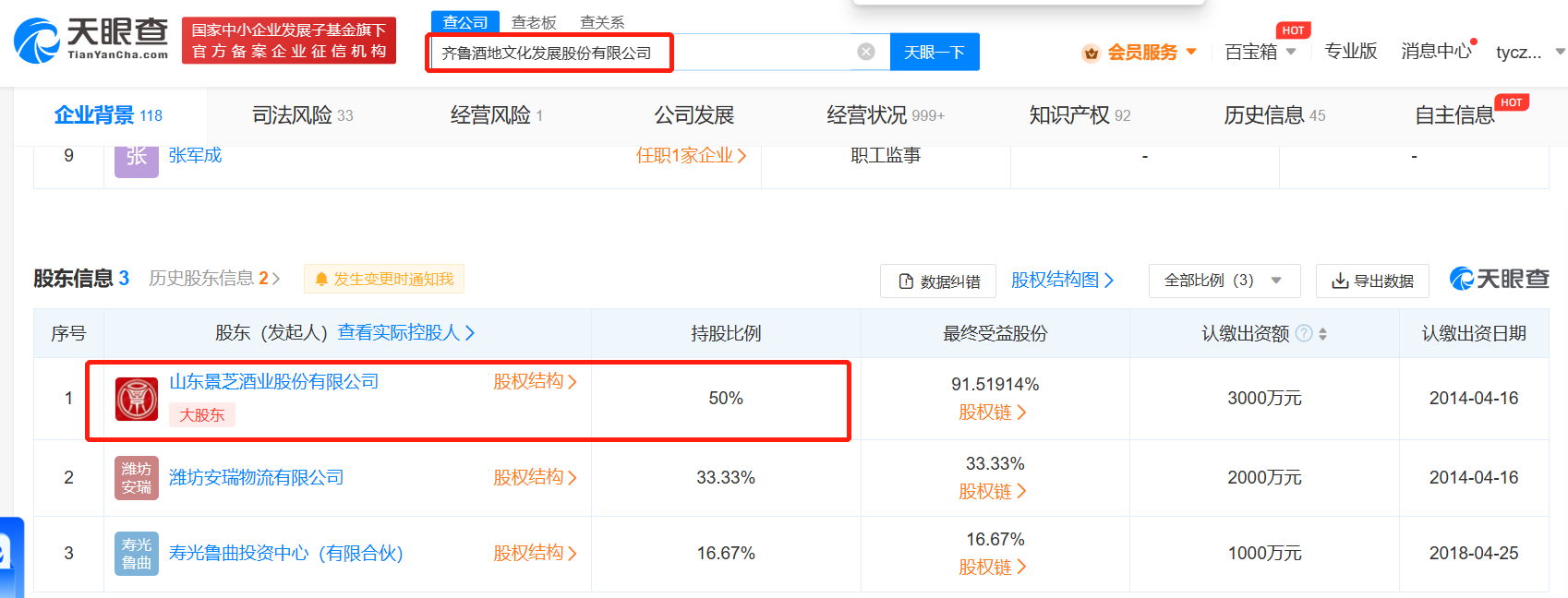Open 山东景芝酒业股份有限公司 link

pyautogui.click(x=274, y=381)
